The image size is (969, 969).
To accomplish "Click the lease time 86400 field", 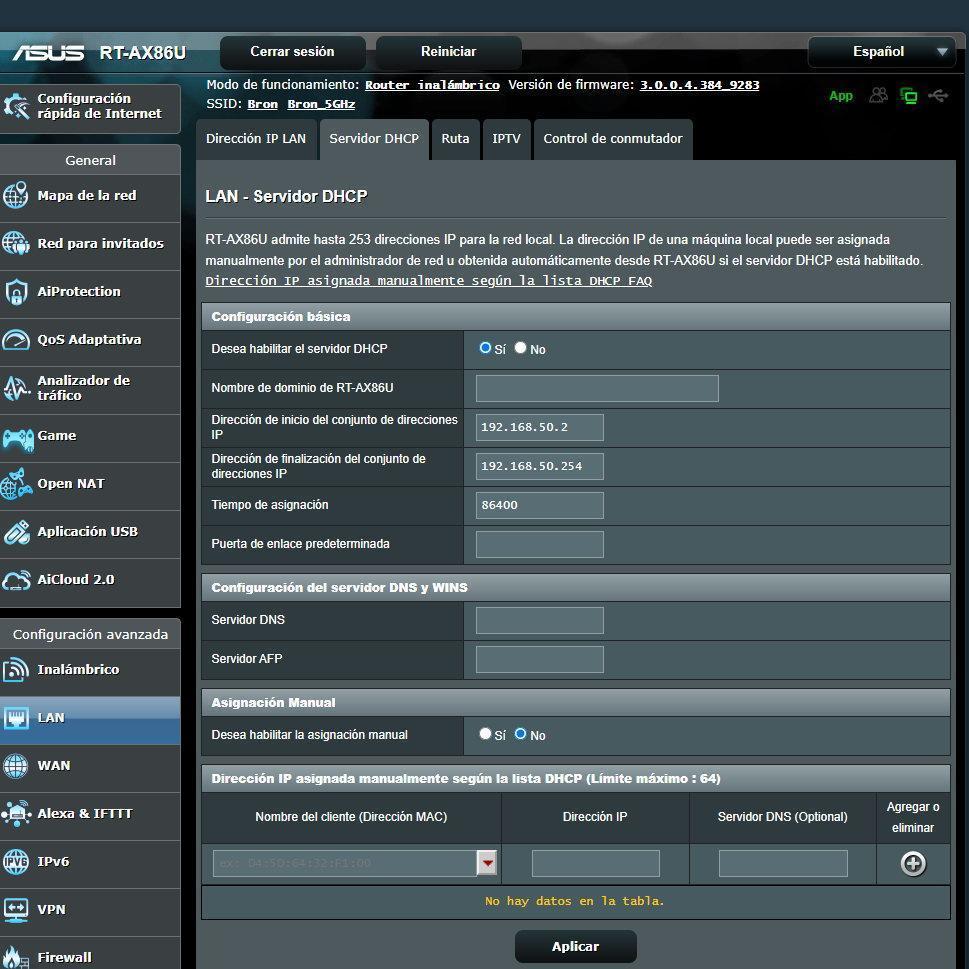I will point(540,505).
